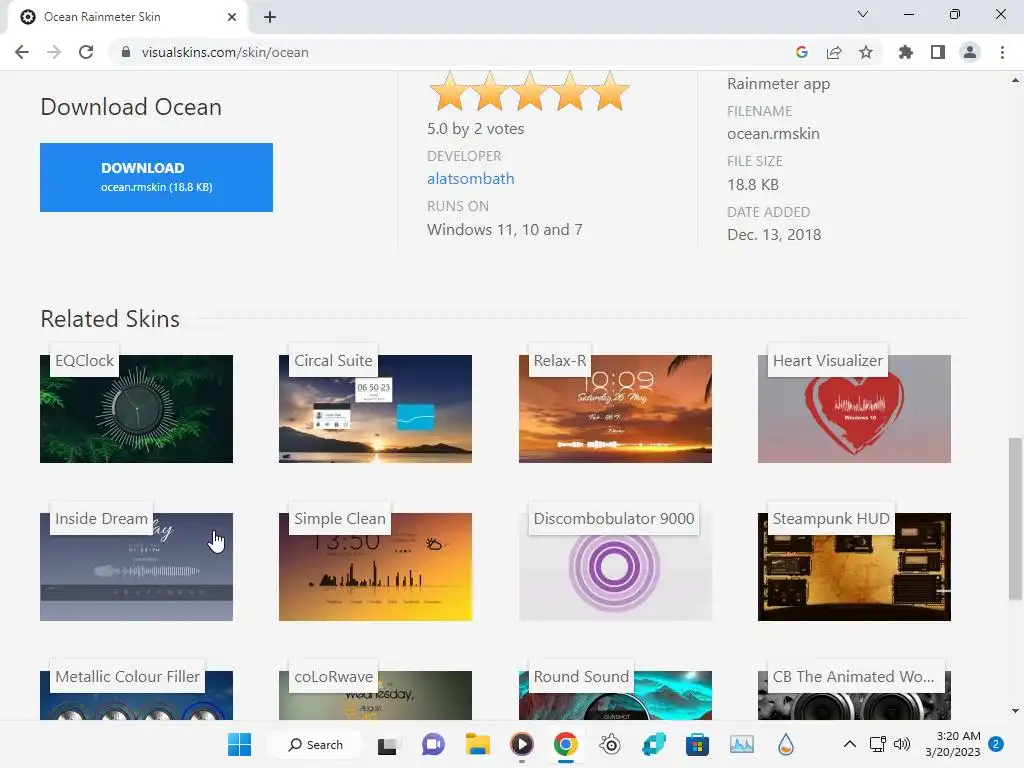Screen dimensions: 1024x768
Task: Click the forward navigation arrow
Action: (54, 52)
